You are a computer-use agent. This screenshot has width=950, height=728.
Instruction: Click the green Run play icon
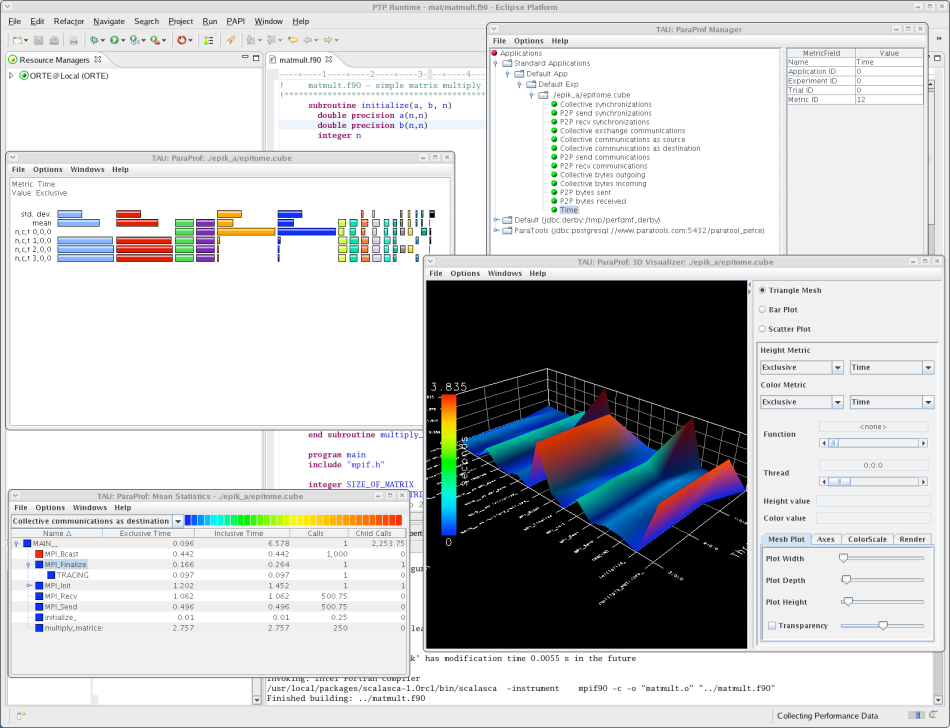click(x=114, y=40)
